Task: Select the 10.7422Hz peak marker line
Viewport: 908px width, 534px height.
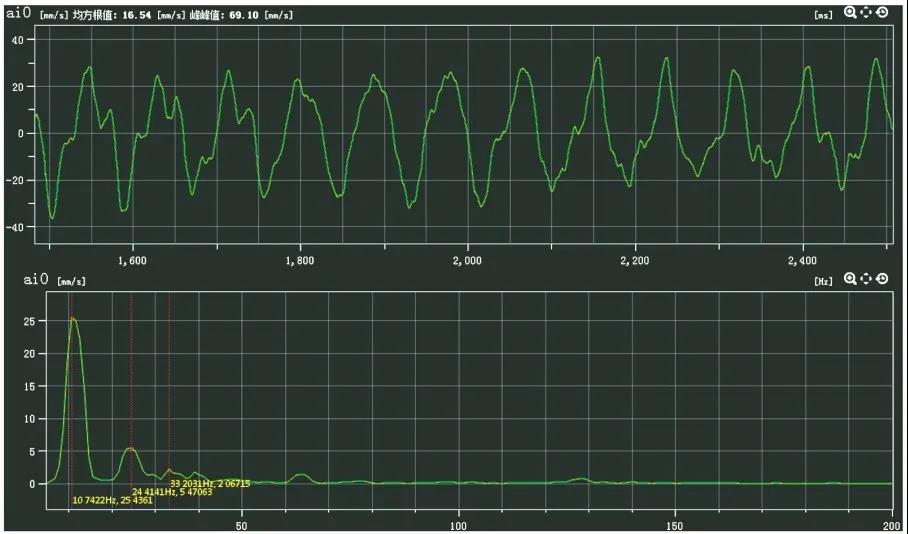Action: tap(71, 400)
